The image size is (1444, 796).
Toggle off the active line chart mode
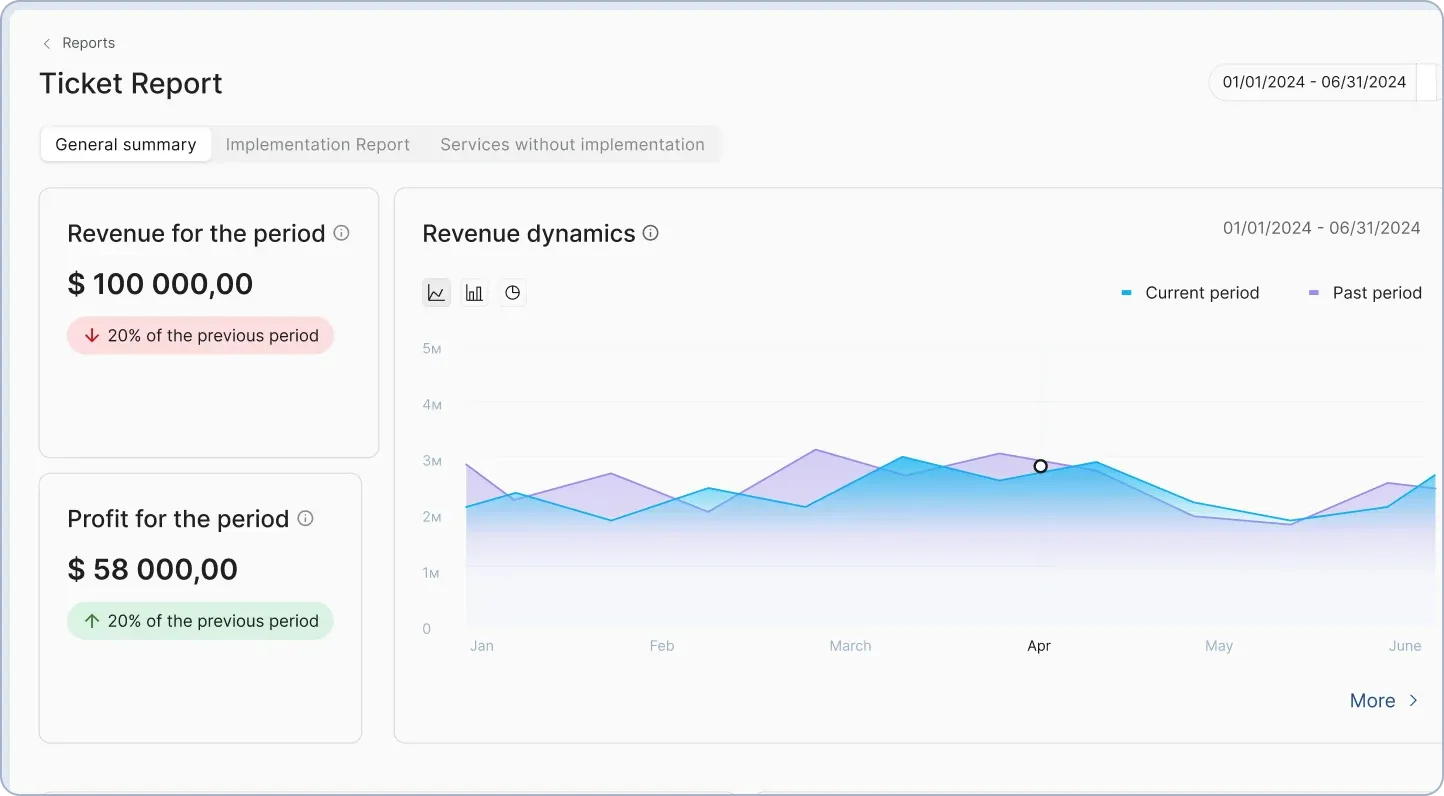click(x=436, y=292)
